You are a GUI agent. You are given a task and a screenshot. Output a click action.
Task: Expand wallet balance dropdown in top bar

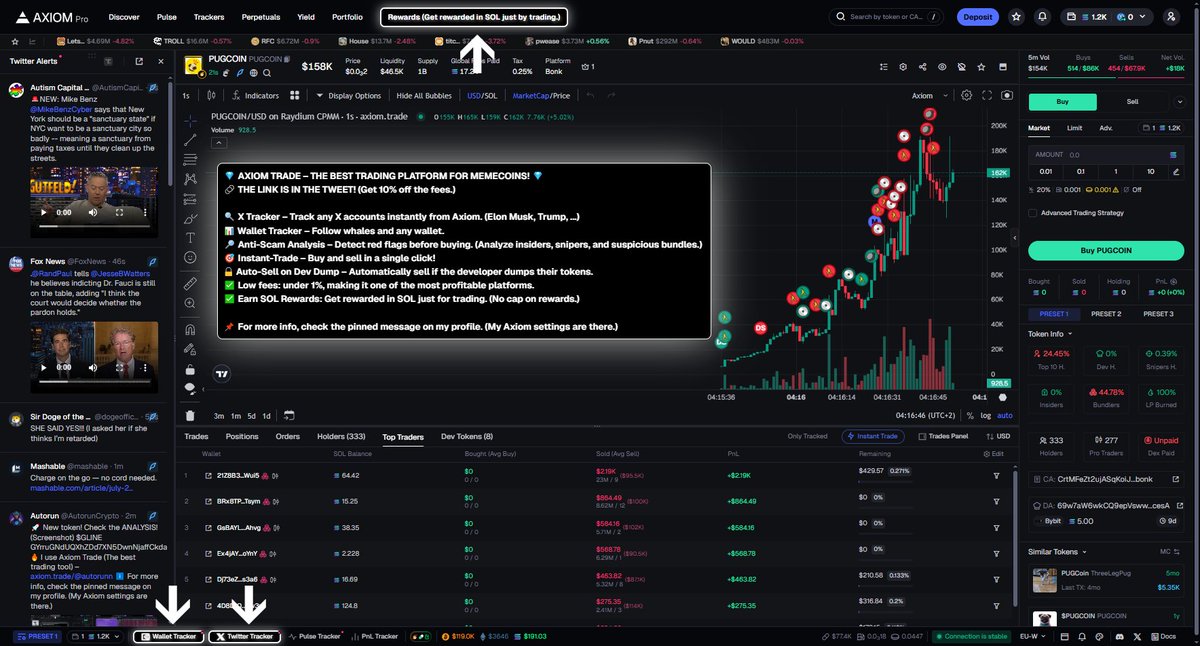coord(1144,17)
